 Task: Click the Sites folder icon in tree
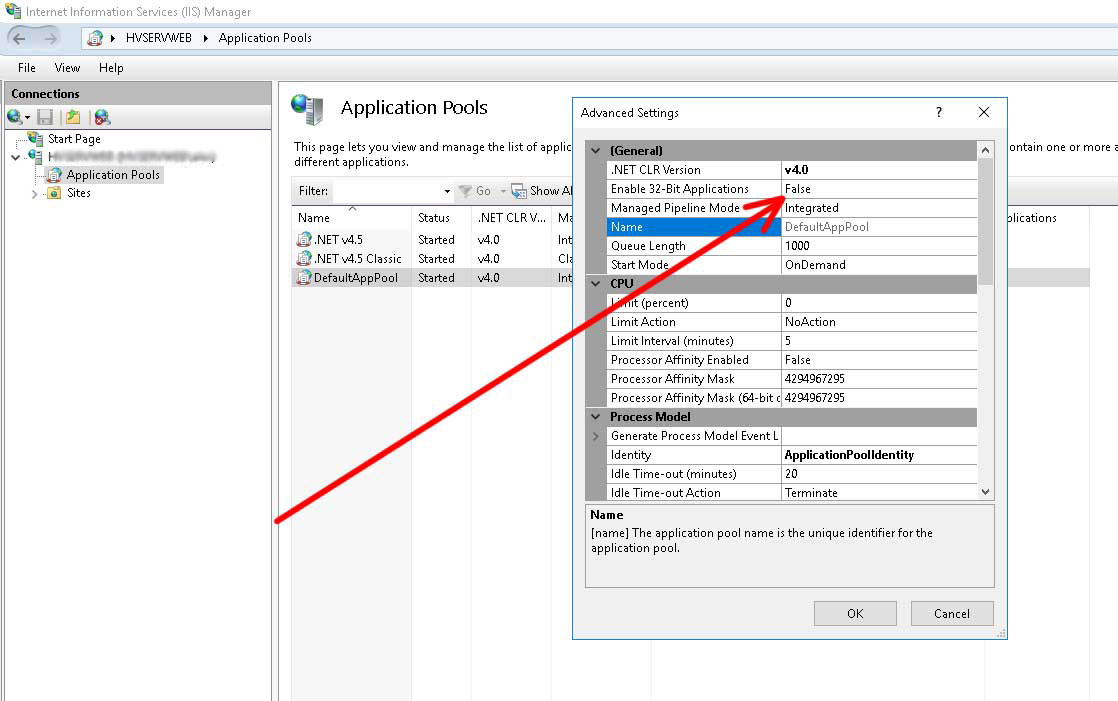click(54, 193)
